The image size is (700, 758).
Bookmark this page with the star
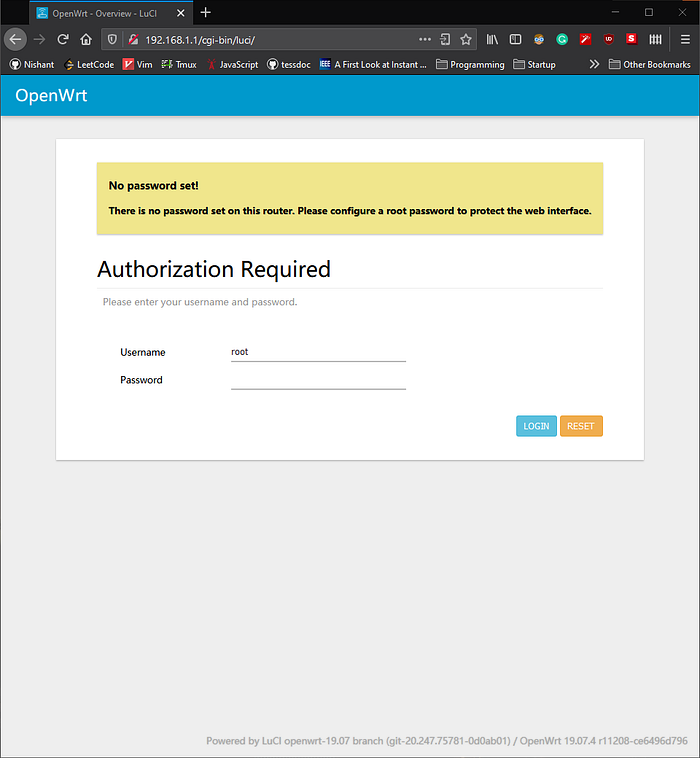466,40
